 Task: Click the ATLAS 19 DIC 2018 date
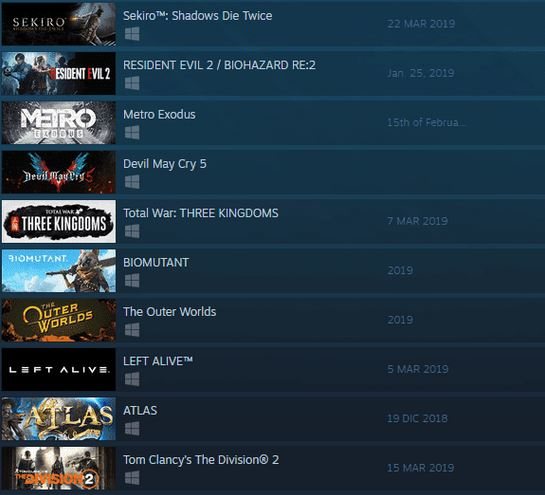tap(417, 419)
